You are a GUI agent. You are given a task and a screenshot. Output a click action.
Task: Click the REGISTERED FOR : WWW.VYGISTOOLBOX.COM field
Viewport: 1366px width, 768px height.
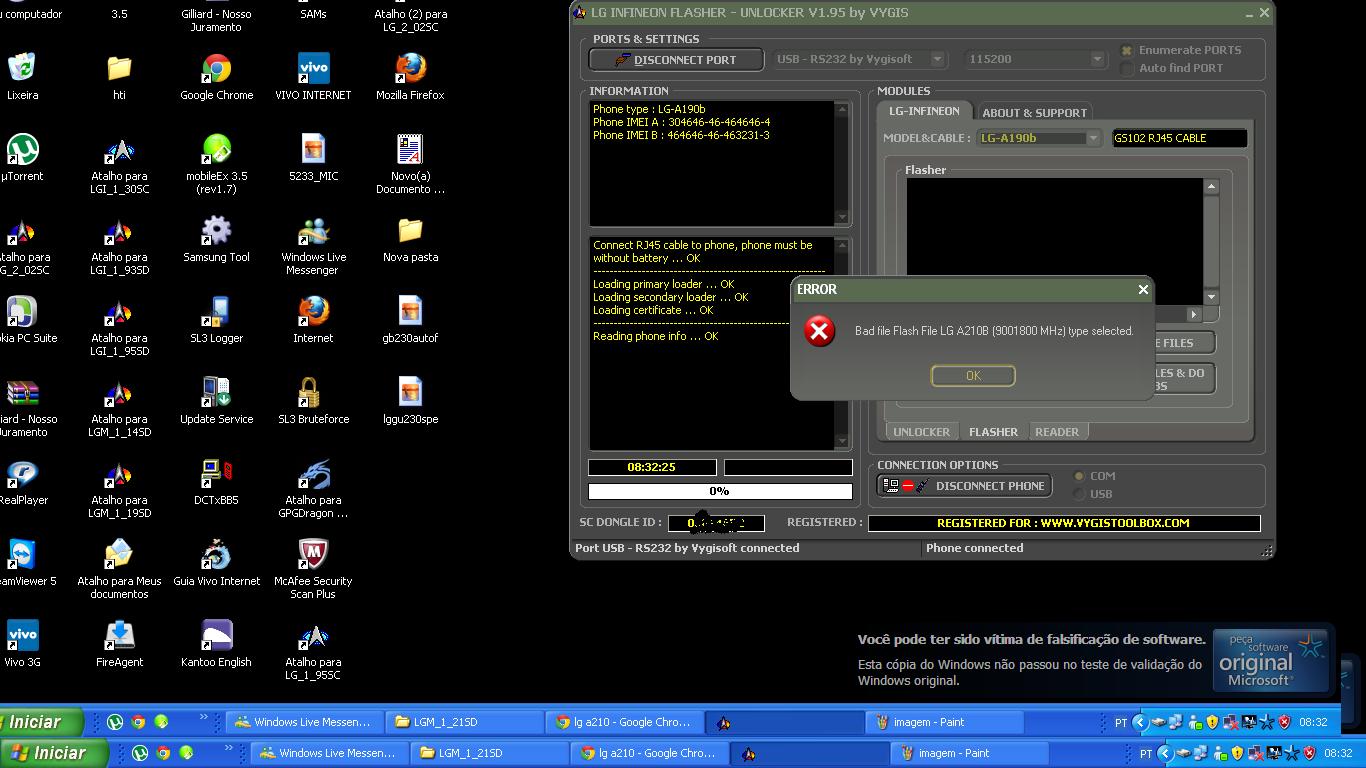coord(1064,523)
